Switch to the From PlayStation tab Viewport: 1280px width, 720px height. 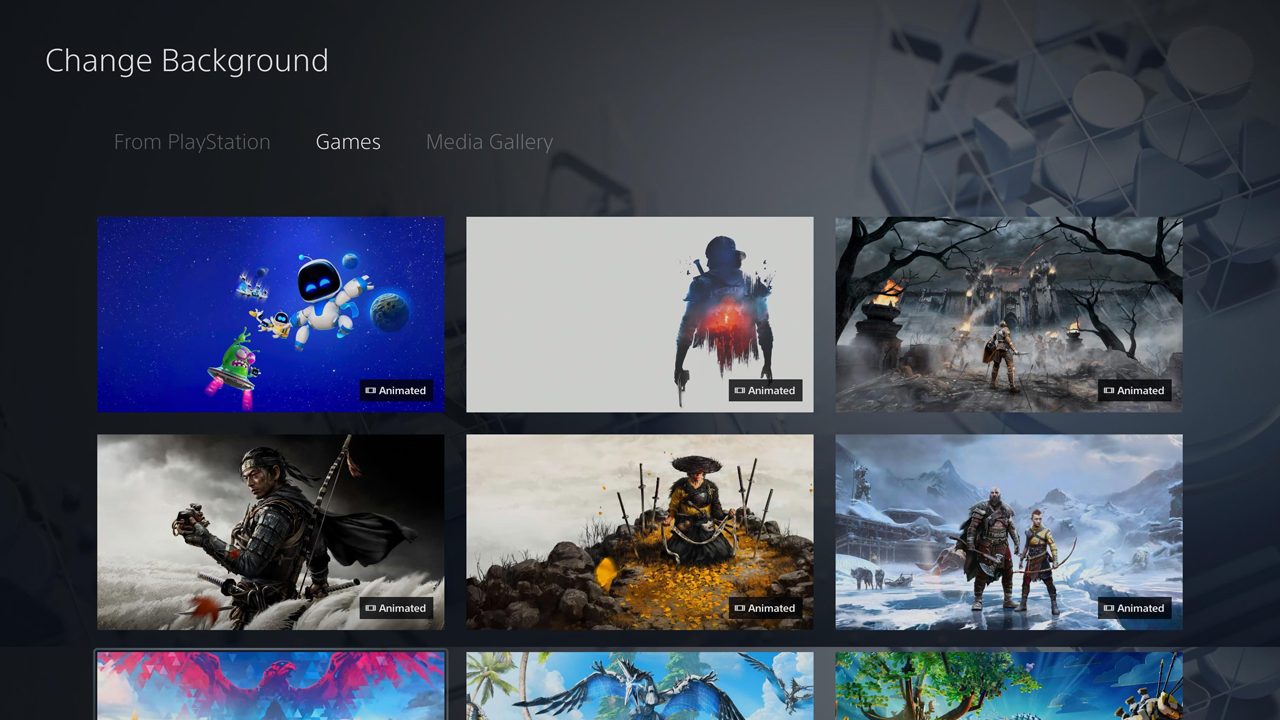point(192,142)
